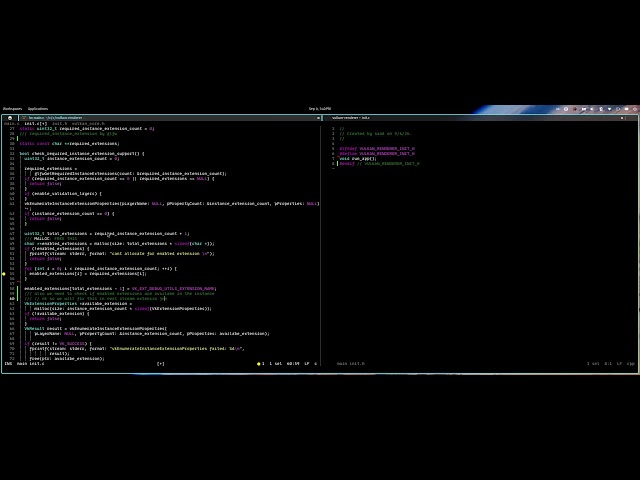Click the INS mode indicator in statusline
This screenshot has width=640, height=480.
tap(8, 364)
